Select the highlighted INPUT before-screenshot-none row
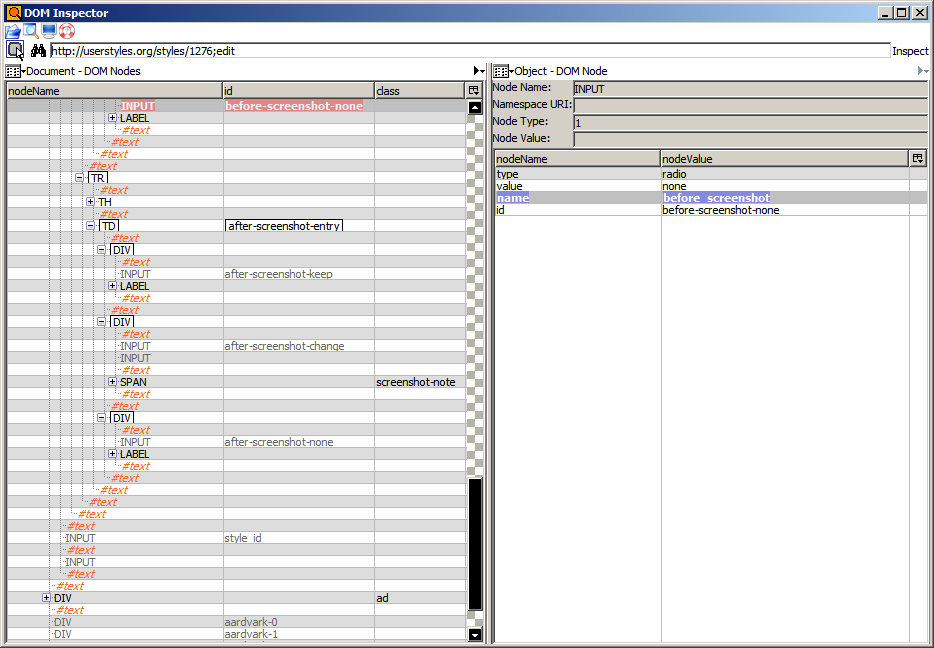This screenshot has width=934, height=648. pyautogui.click(x=236, y=106)
